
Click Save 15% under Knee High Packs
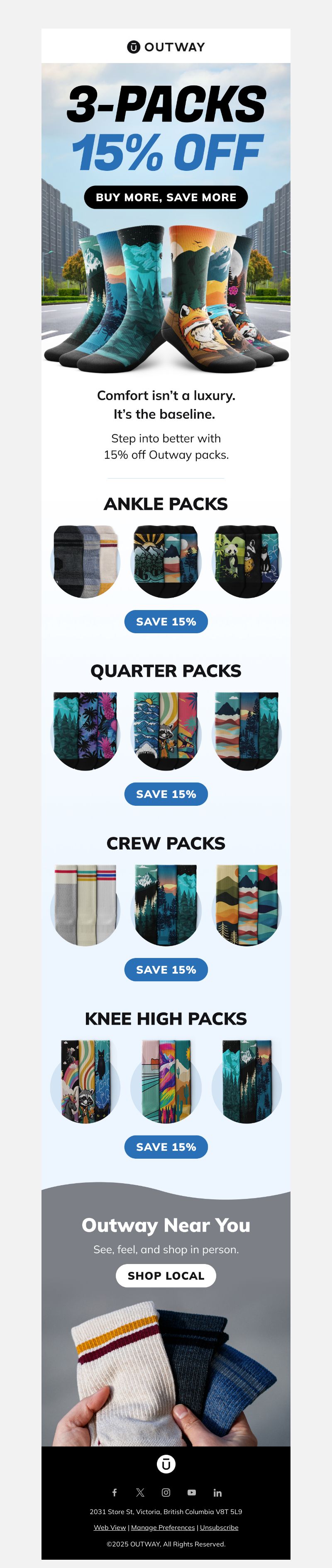(x=166, y=1146)
